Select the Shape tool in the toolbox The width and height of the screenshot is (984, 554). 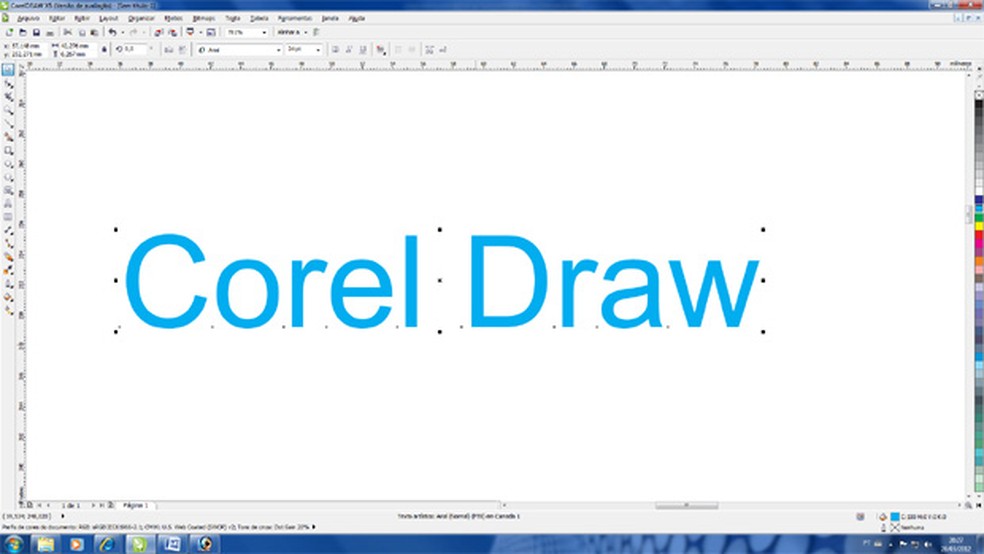[8, 83]
